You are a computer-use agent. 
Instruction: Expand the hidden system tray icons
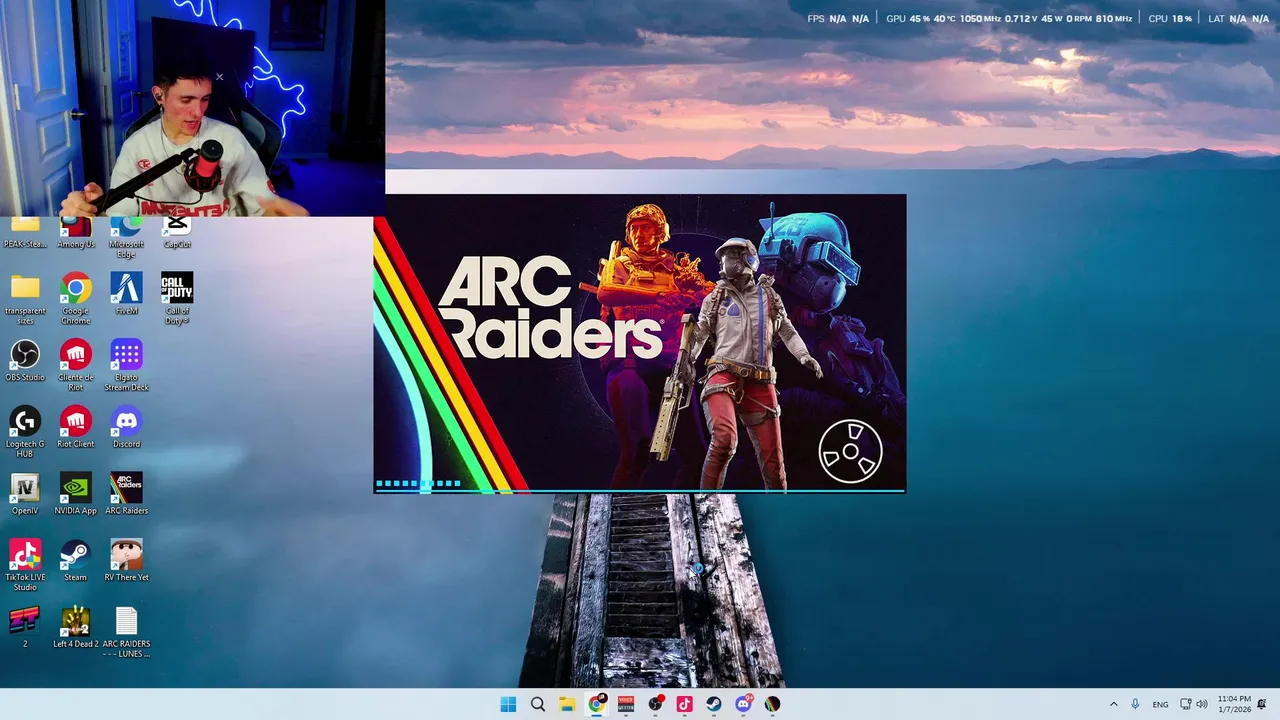pos(1113,704)
